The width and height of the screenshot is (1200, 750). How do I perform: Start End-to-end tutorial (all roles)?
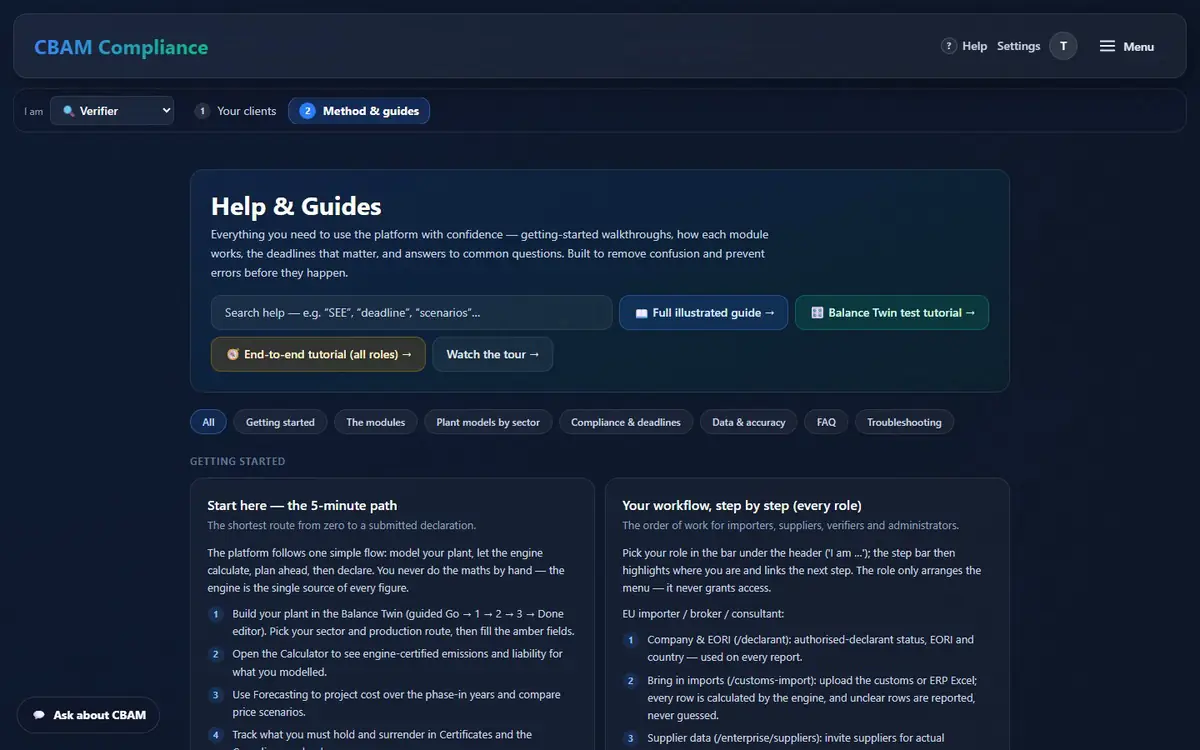click(x=318, y=354)
